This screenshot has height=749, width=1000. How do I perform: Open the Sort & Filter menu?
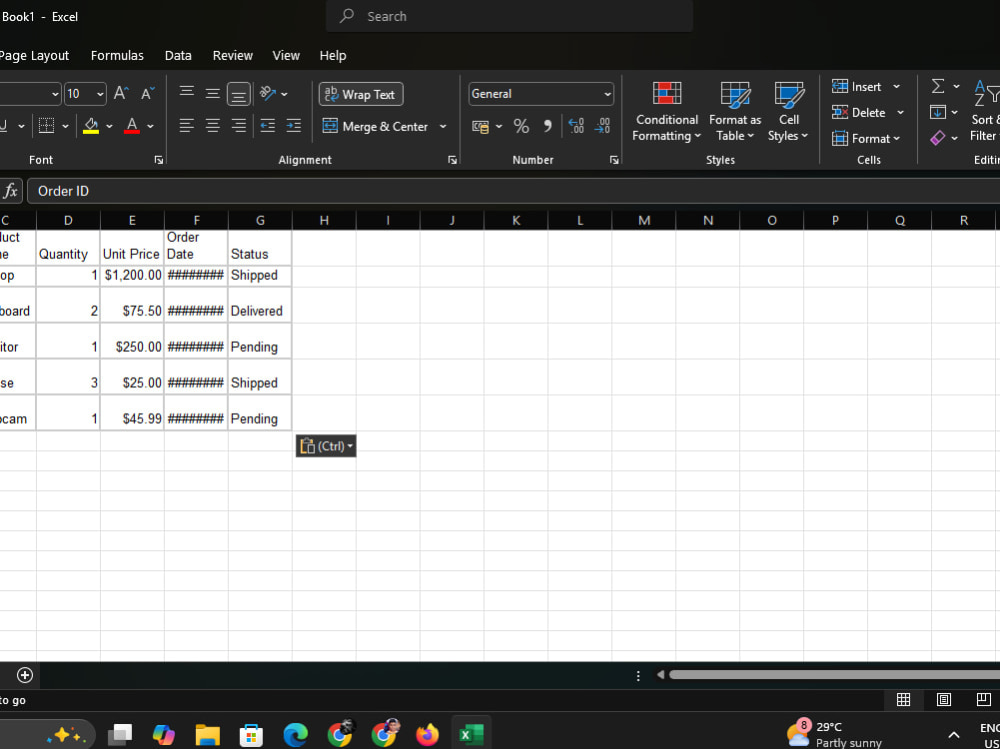[x=985, y=110]
